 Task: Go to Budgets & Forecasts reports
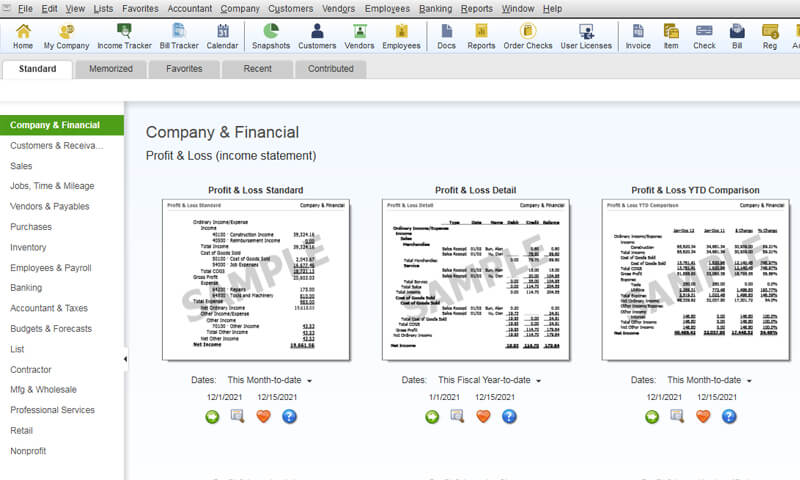50,329
